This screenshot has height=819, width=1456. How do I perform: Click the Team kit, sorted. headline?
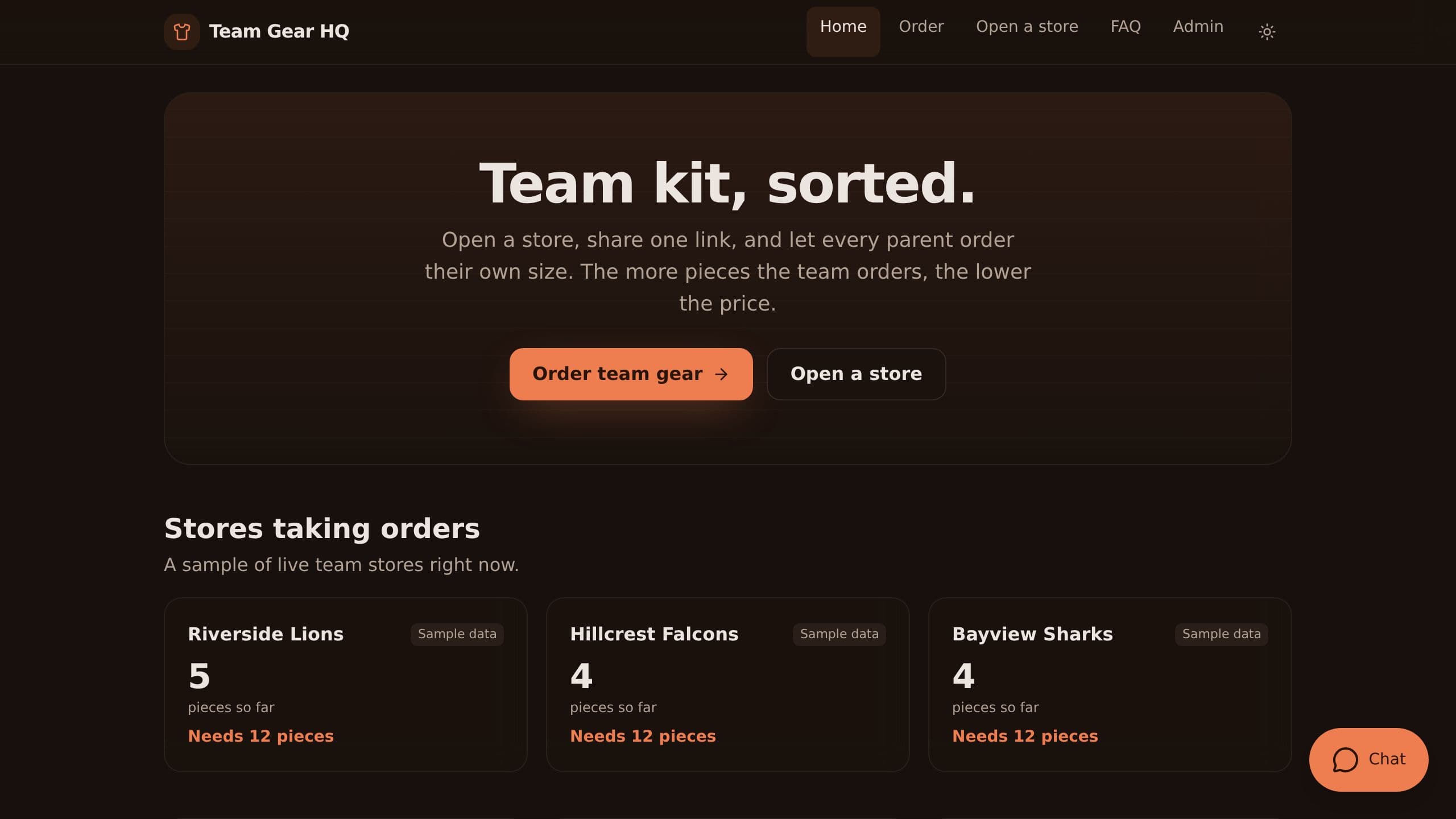tap(727, 183)
